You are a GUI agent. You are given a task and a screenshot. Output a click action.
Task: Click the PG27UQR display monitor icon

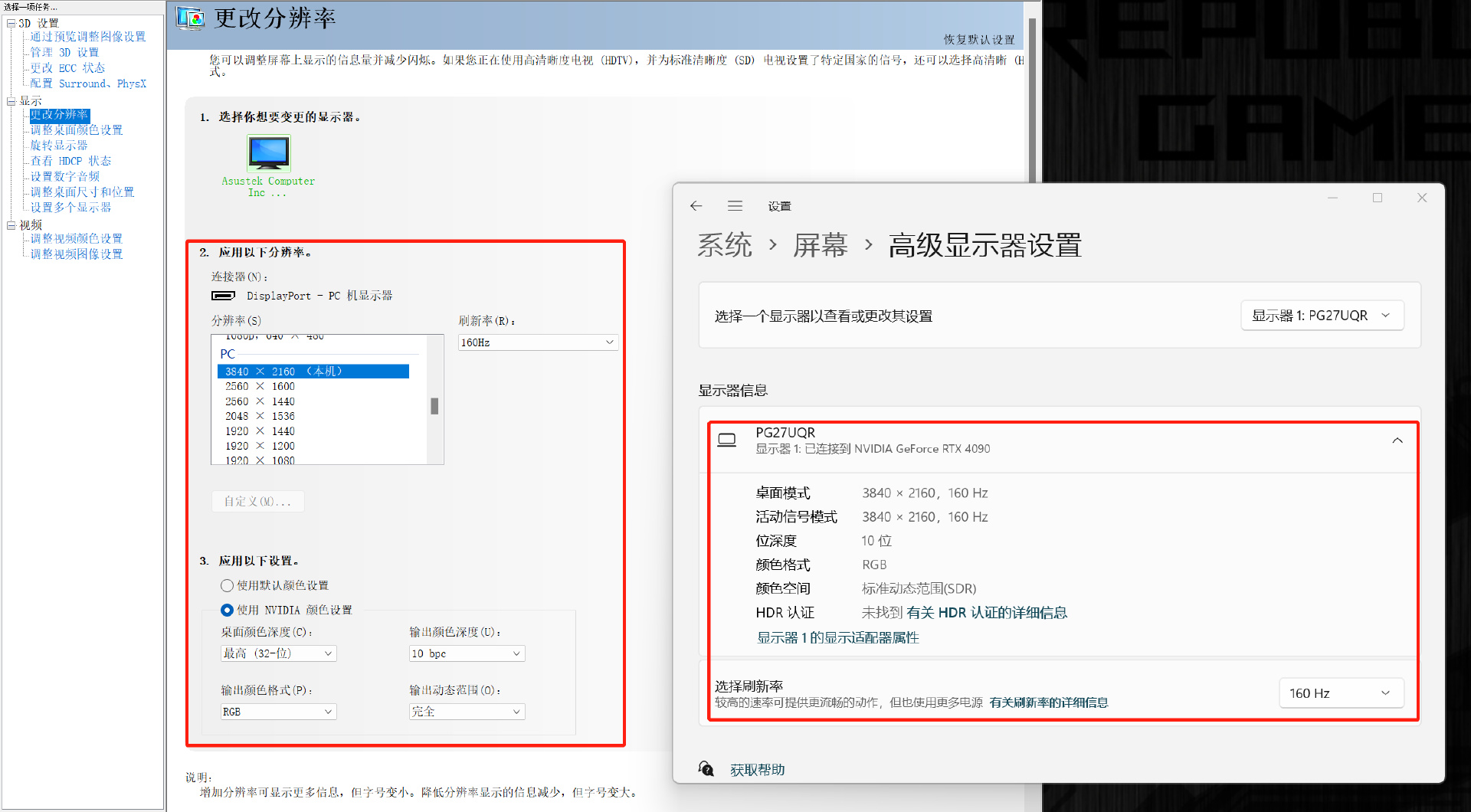(726, 440)
